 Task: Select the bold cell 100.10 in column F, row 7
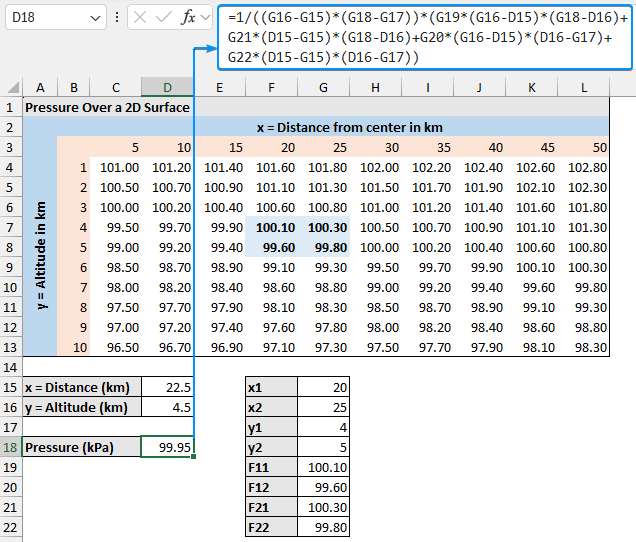point(271,227)
